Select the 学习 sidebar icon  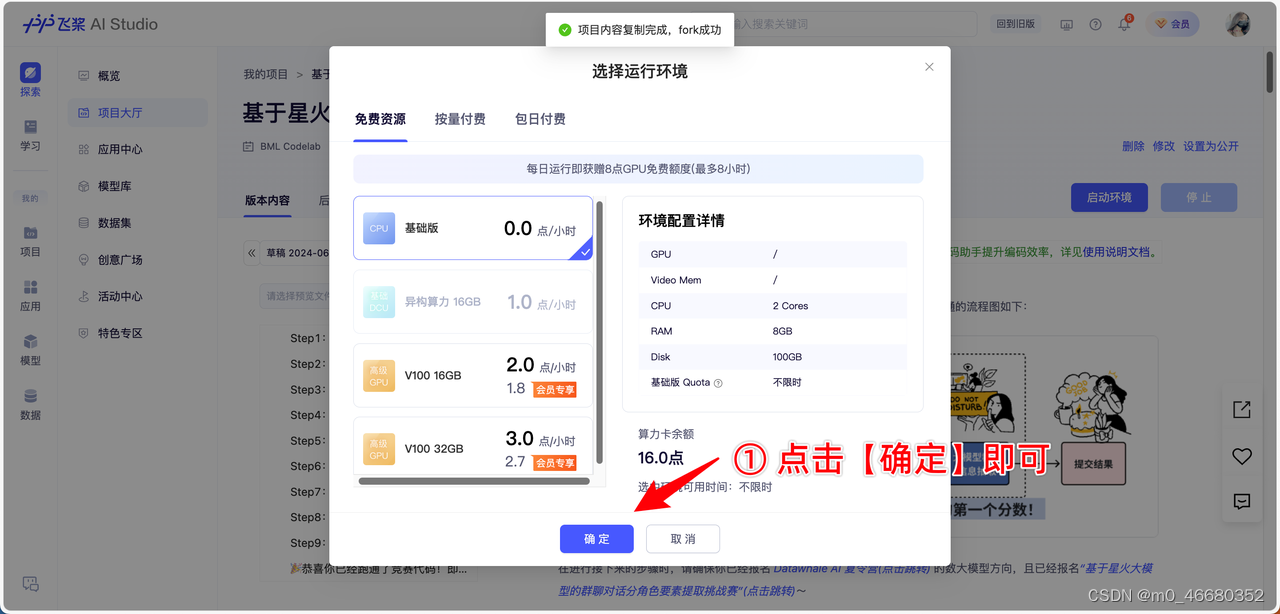tap(29, 133)
